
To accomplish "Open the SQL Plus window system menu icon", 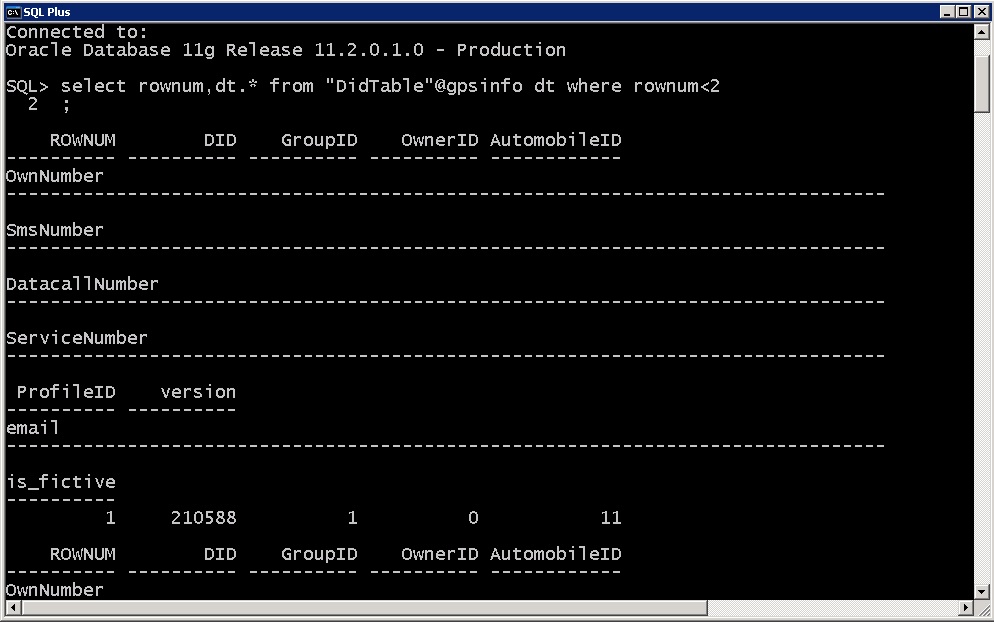I will [x=13, y=12].
